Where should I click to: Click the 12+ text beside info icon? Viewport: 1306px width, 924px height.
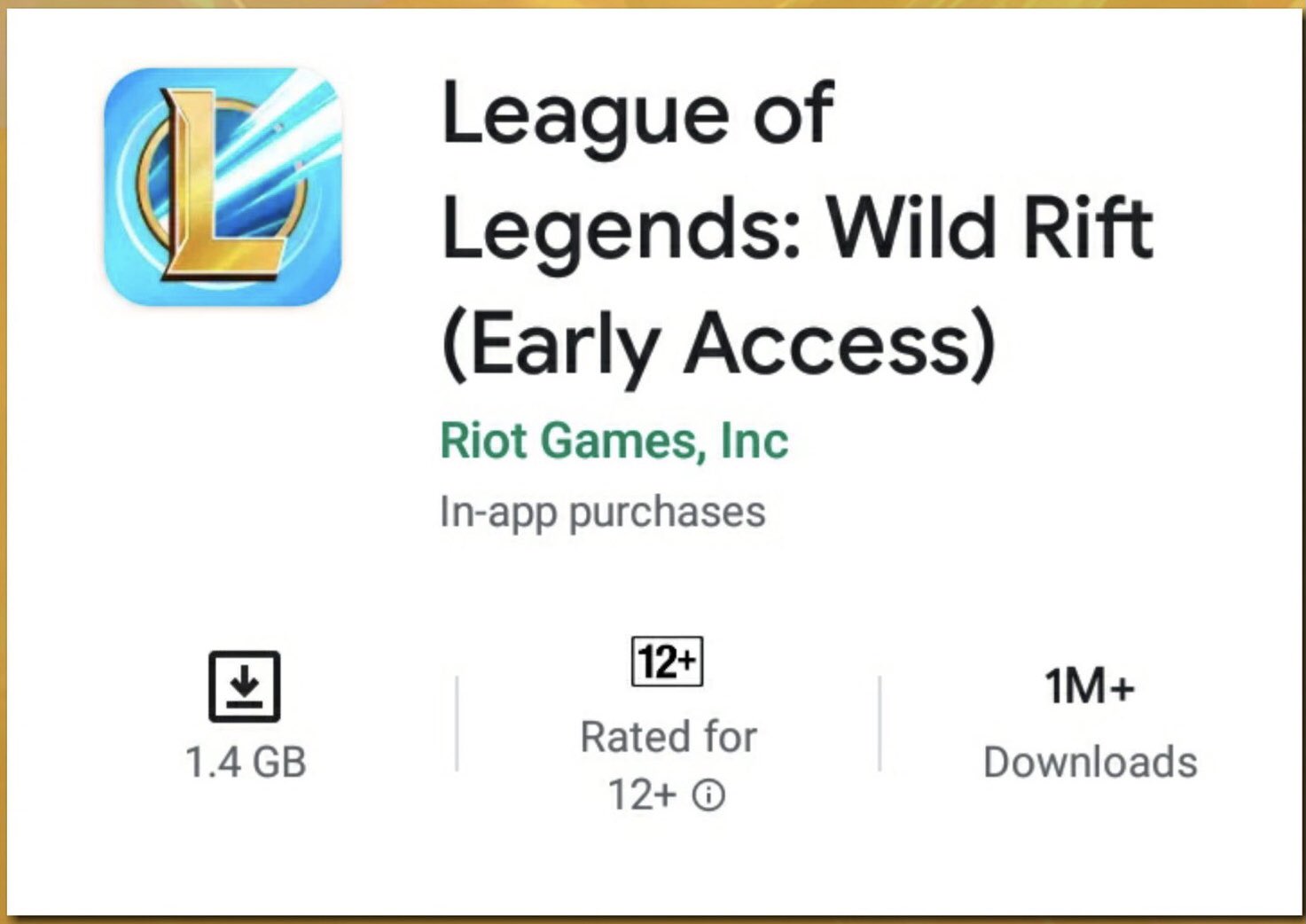tap(642, 795)
